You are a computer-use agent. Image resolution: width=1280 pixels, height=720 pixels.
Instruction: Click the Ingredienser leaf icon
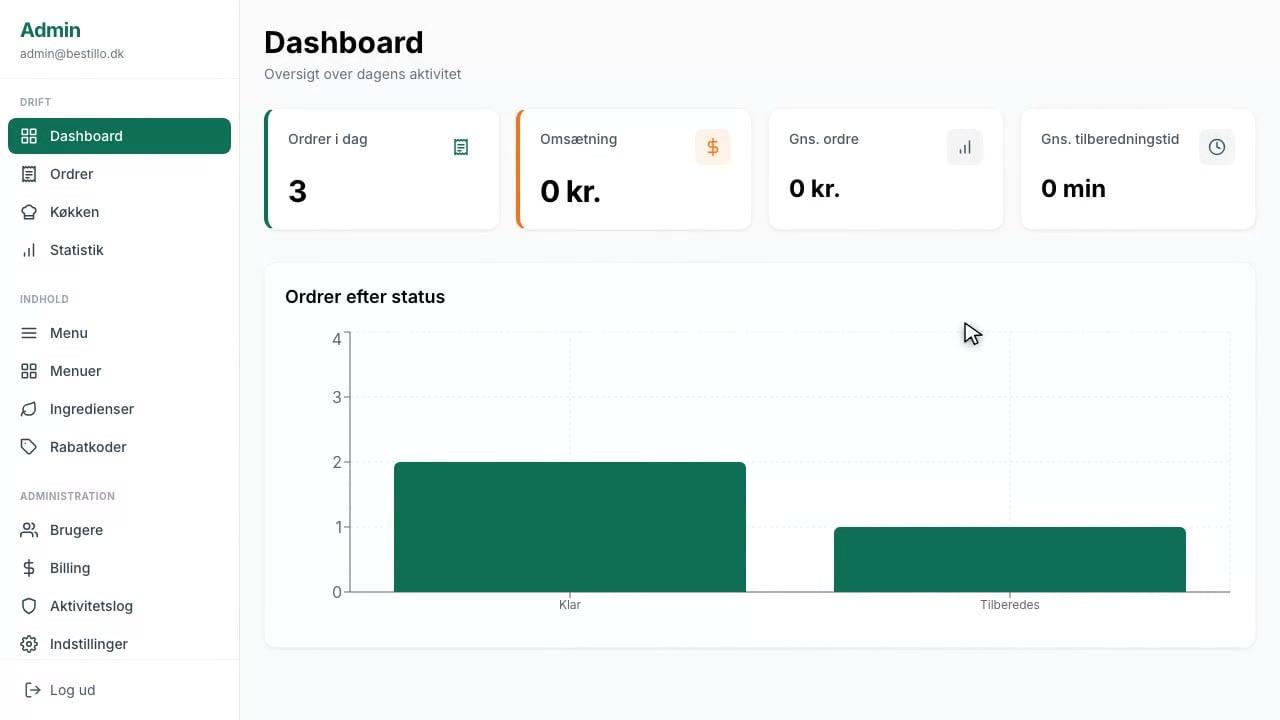point(29,409)
